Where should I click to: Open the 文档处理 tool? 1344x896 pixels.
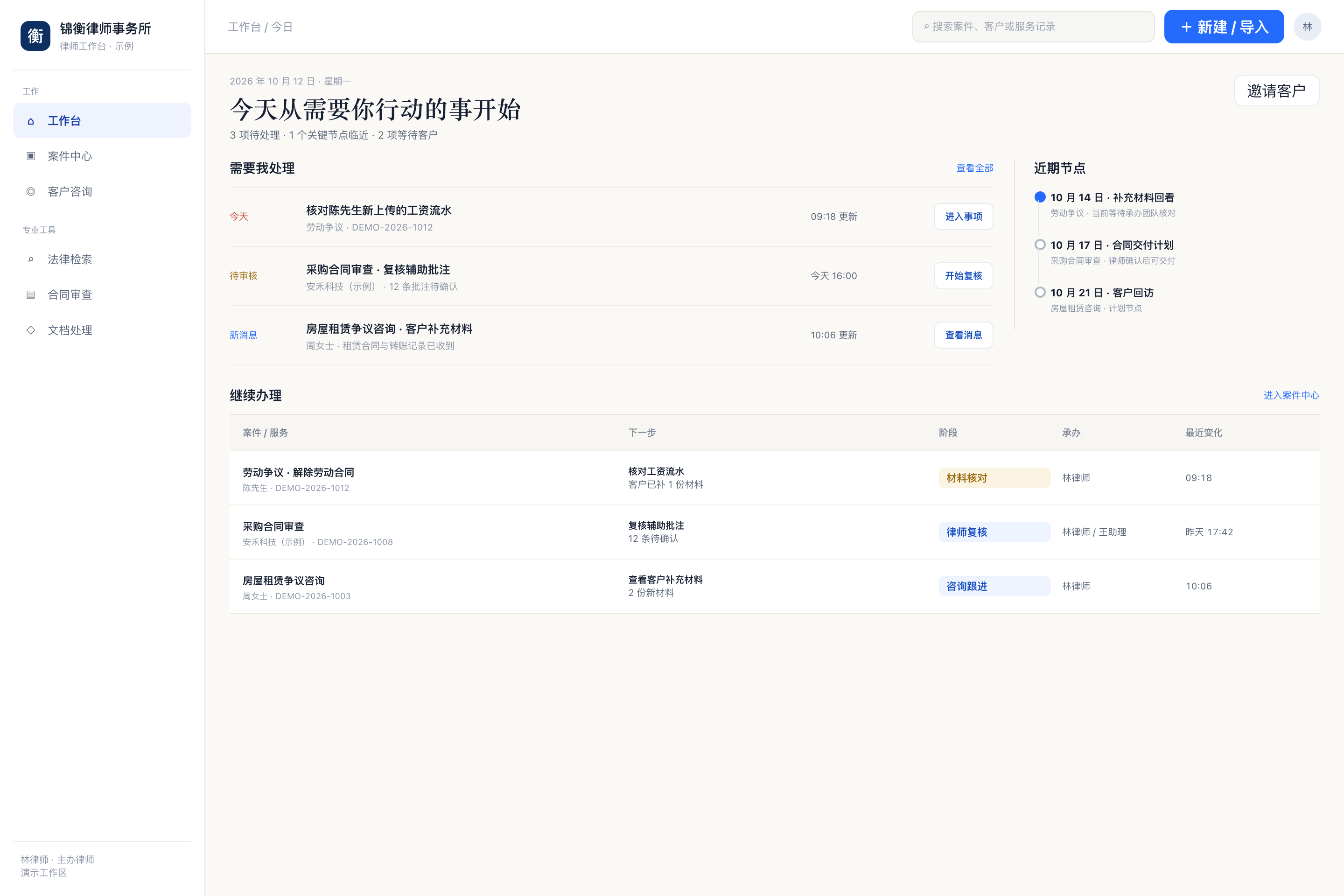coord(102,330)
